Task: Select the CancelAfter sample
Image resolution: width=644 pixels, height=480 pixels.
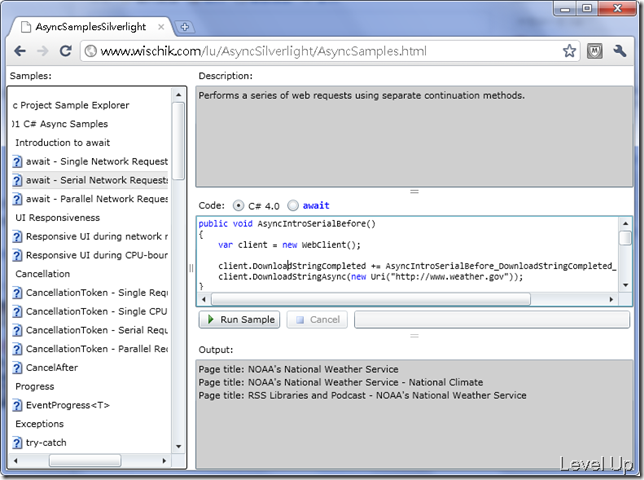Action: [x=52, y=367]
